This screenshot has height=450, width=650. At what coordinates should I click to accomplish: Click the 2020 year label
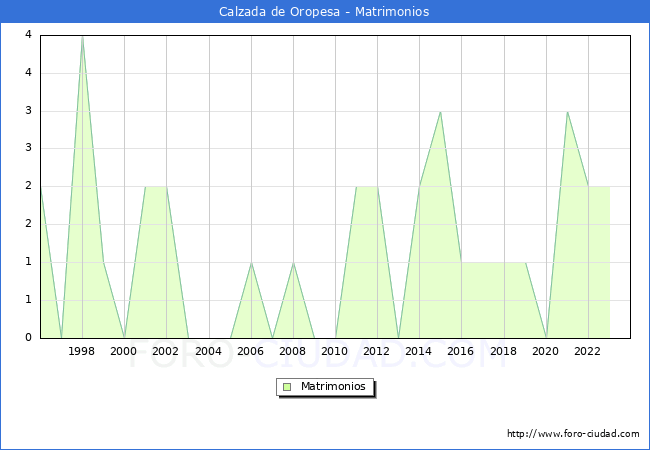tap(545, 351)
